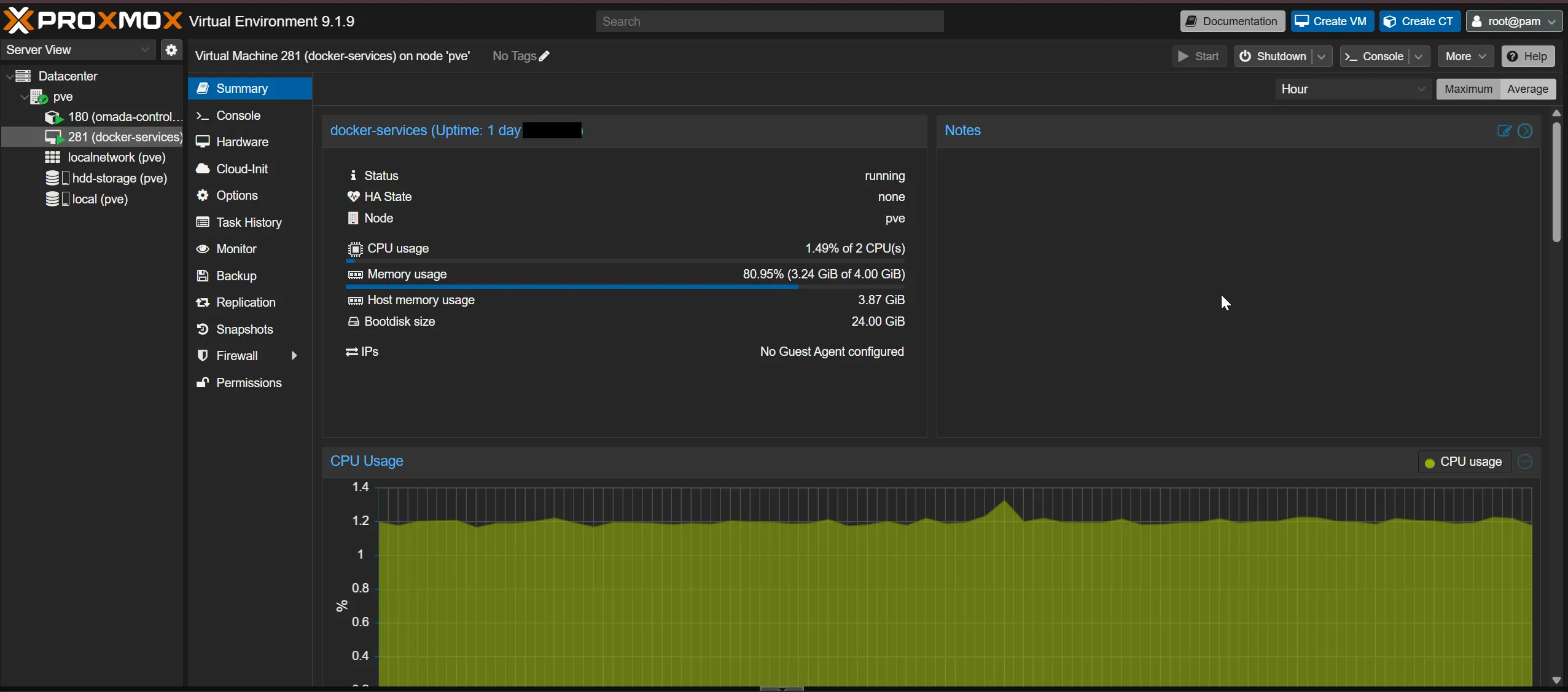Edit tags with the pencil icon
The image size is (1568, 692).
coord(544,56)
